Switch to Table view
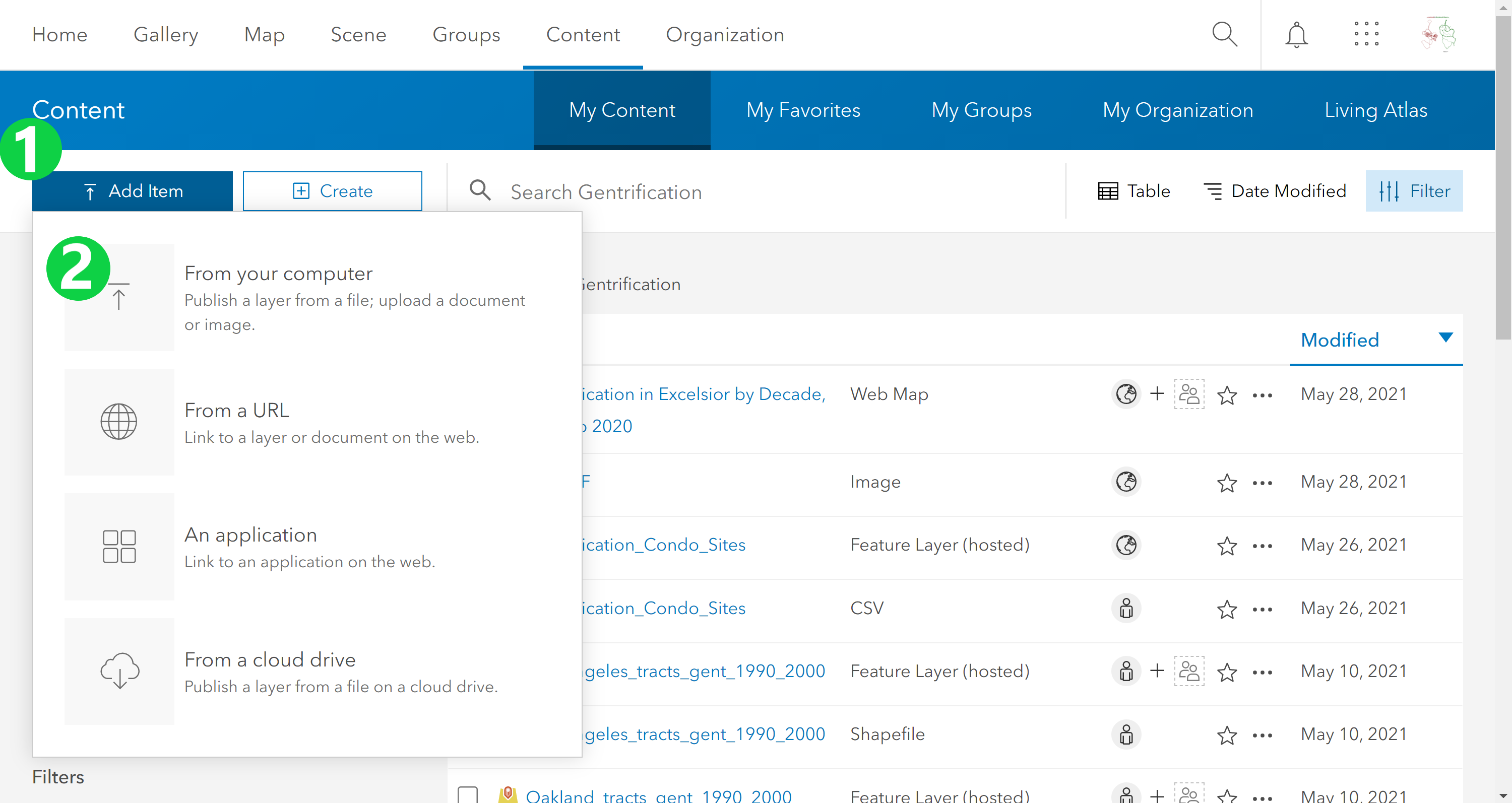The width and height of the screenshot is (1512, 803). 1133,191
